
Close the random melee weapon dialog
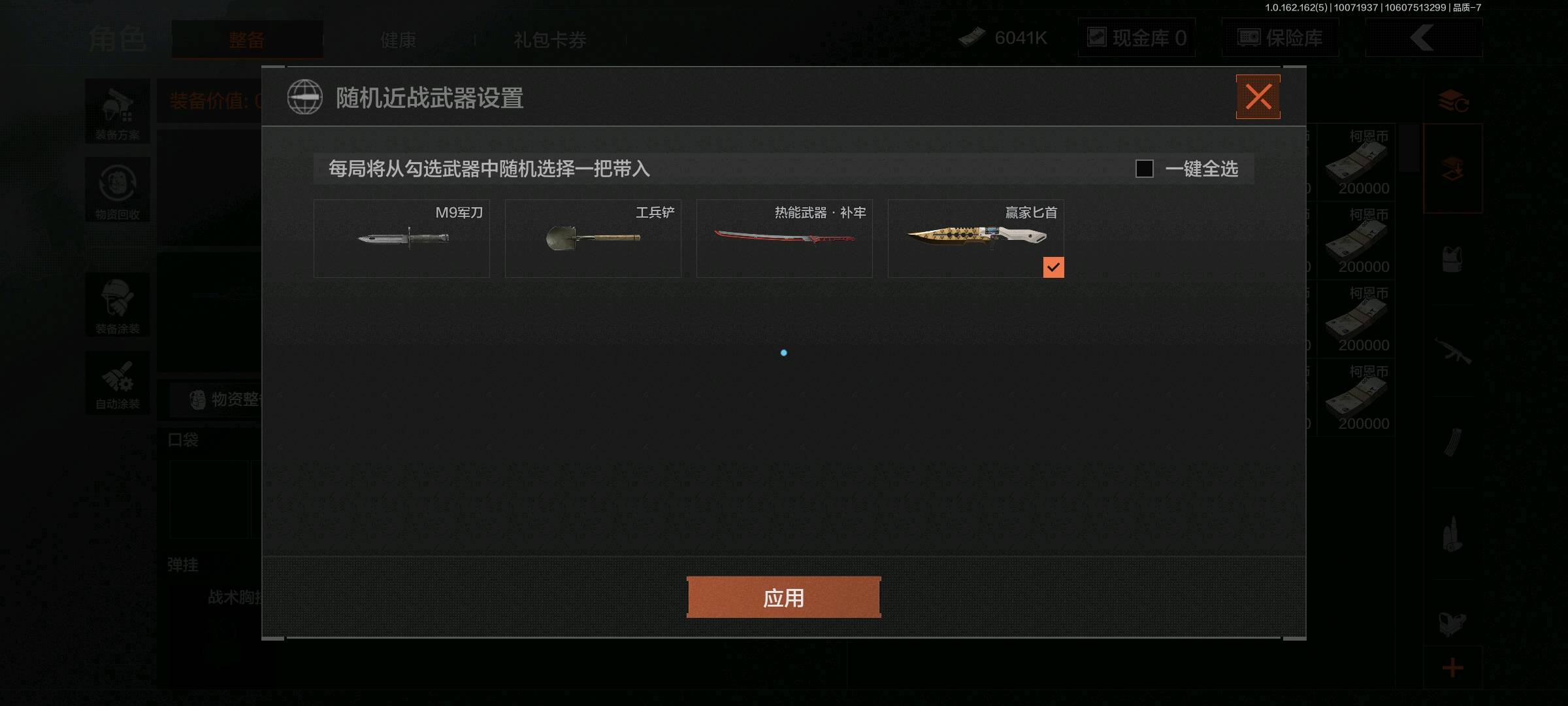[x=1258, y=97]
